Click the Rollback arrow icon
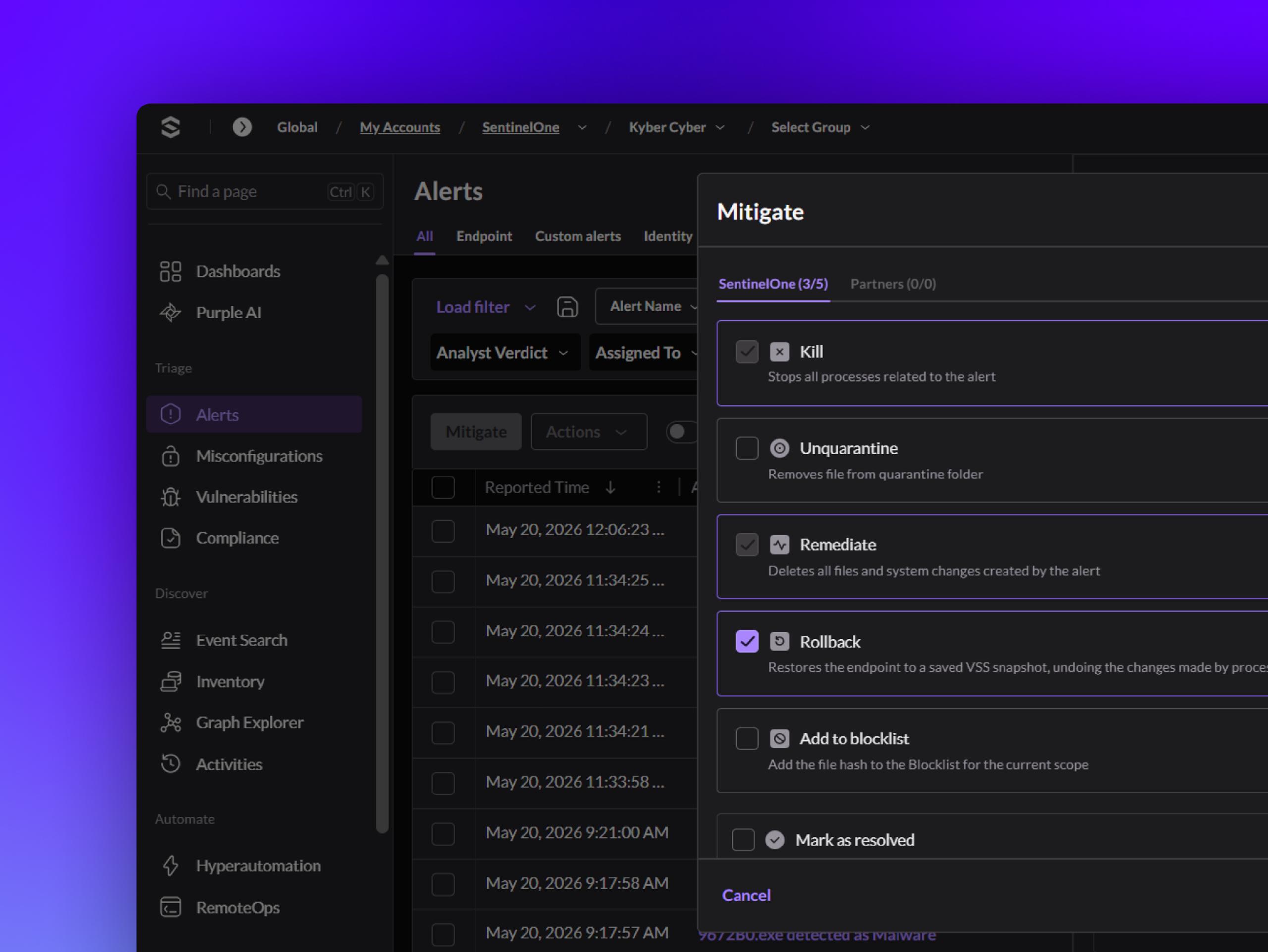Image resolution: width=1268 pixels, height=952 pixels. tap(779, 641)
